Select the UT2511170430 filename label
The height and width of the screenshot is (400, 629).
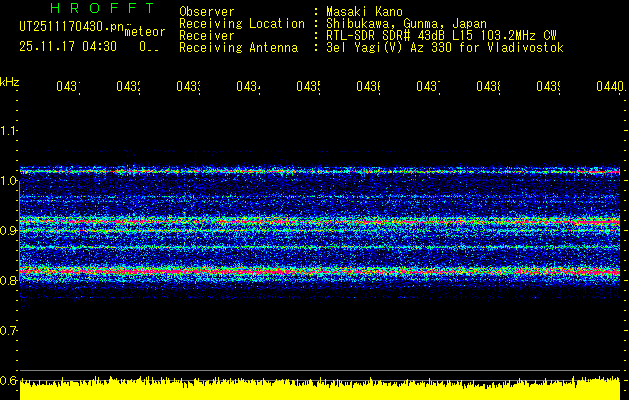[70, 27]
